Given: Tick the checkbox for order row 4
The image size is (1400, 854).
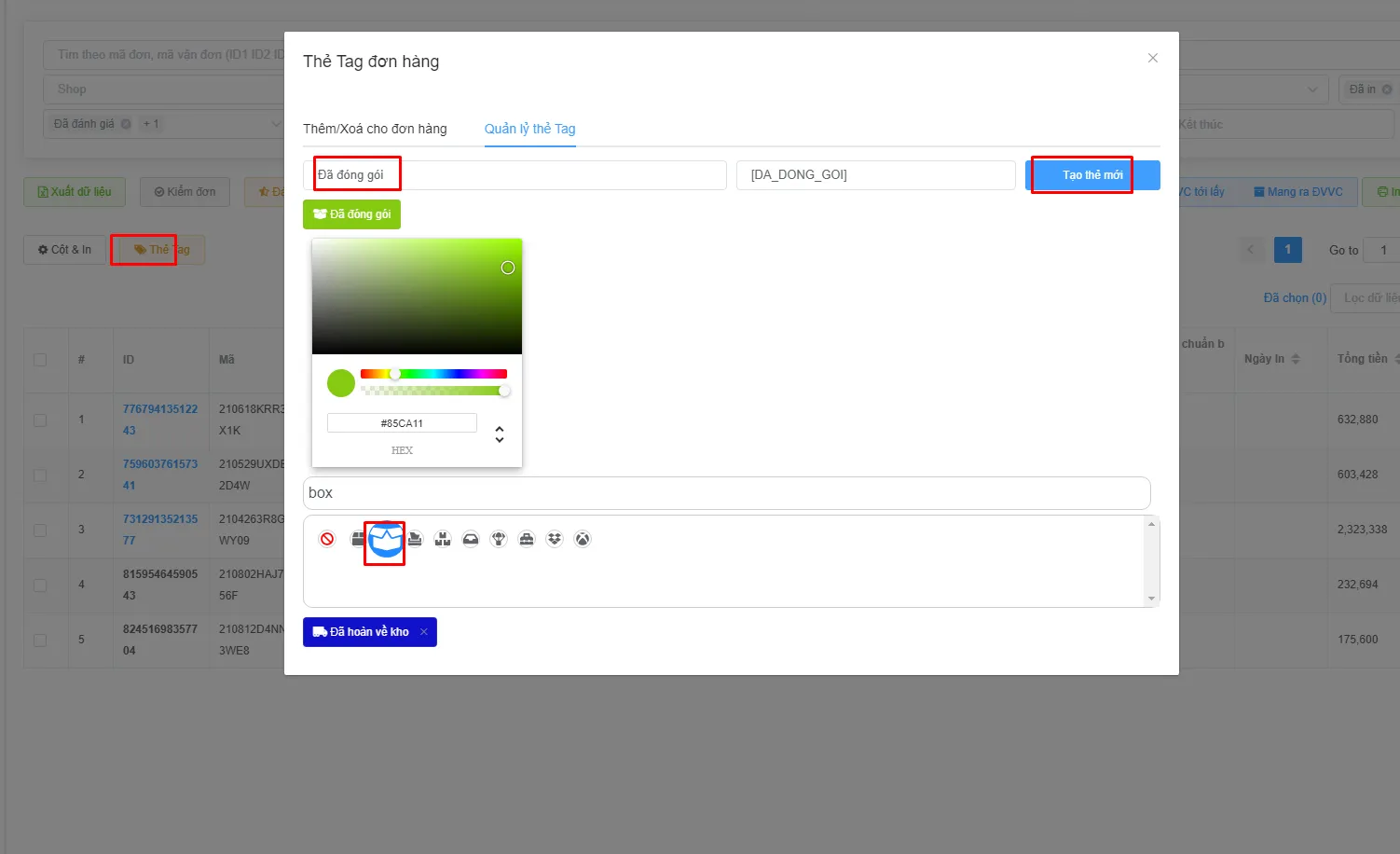Looking at the screenshot, I should point(40,585).
